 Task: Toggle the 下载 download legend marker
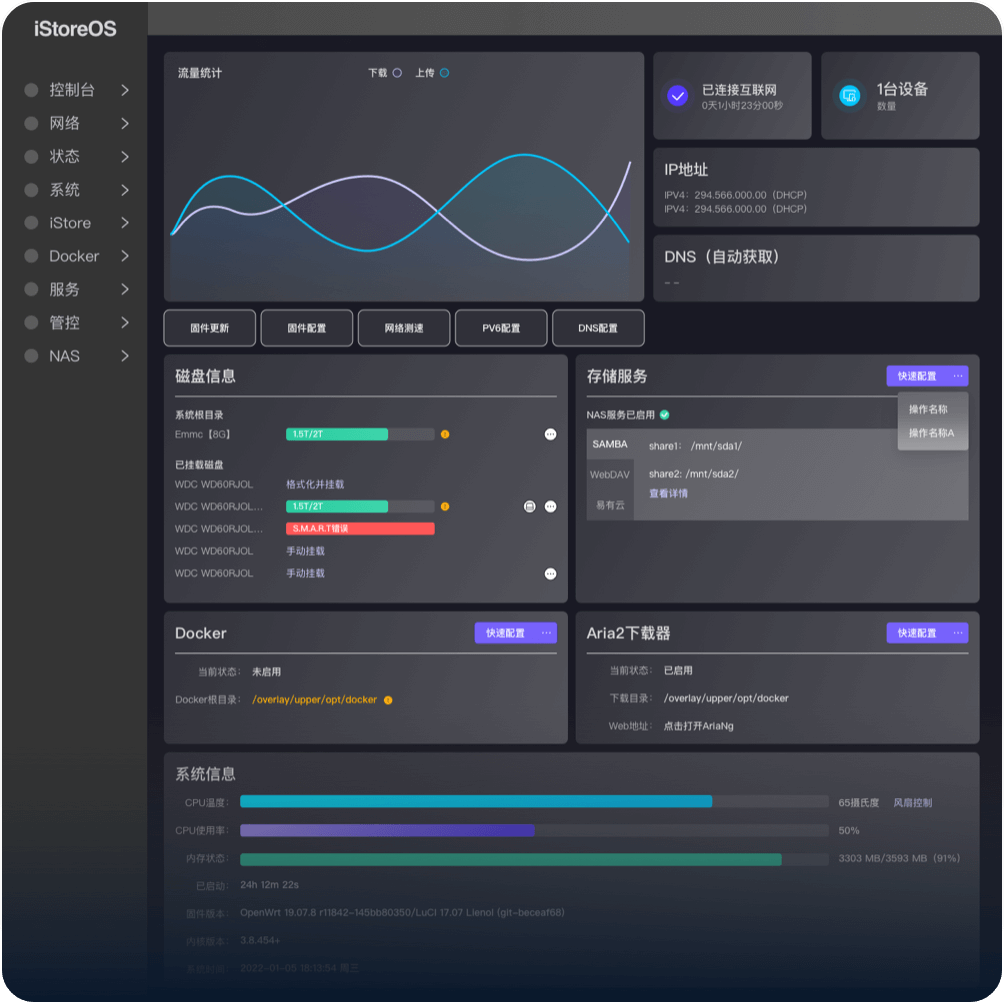click(397, 73)
